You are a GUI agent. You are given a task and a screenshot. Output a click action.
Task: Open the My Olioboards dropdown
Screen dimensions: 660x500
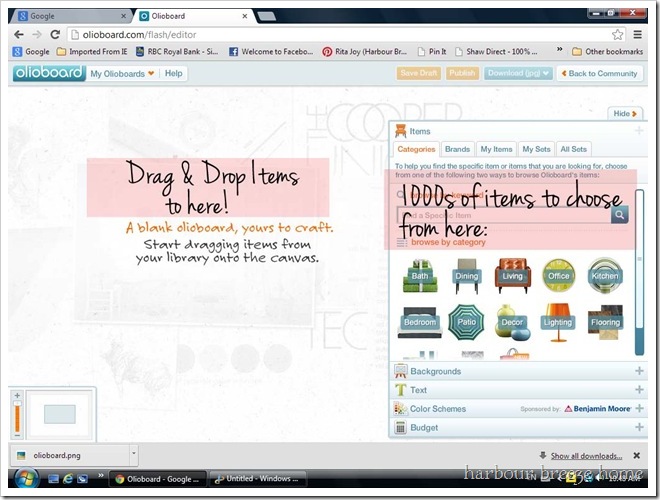coord(122,74)
